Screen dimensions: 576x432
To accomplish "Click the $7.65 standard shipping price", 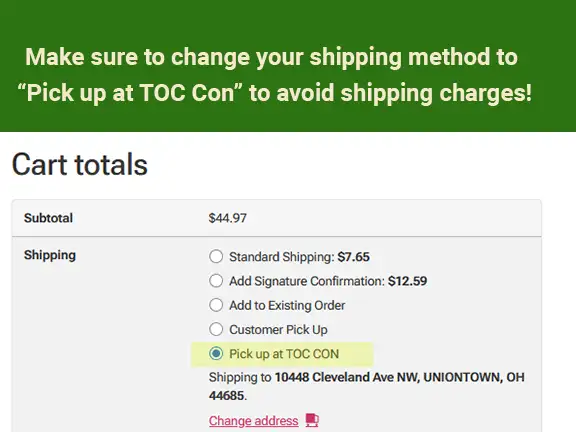I will pyautogui.click(x=353, y=257).
